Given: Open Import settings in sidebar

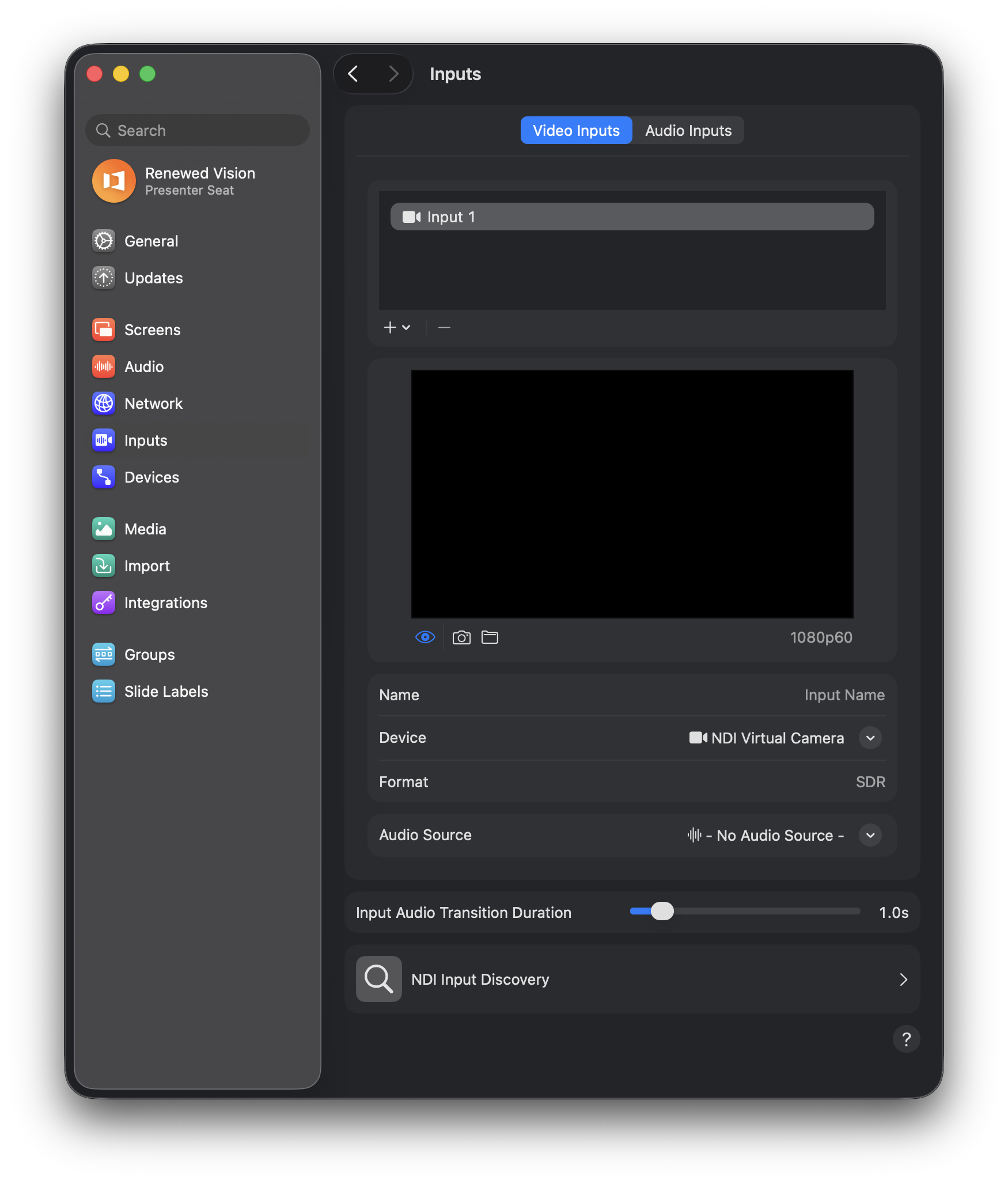Looking at the screenshot, I should point(198,566).
